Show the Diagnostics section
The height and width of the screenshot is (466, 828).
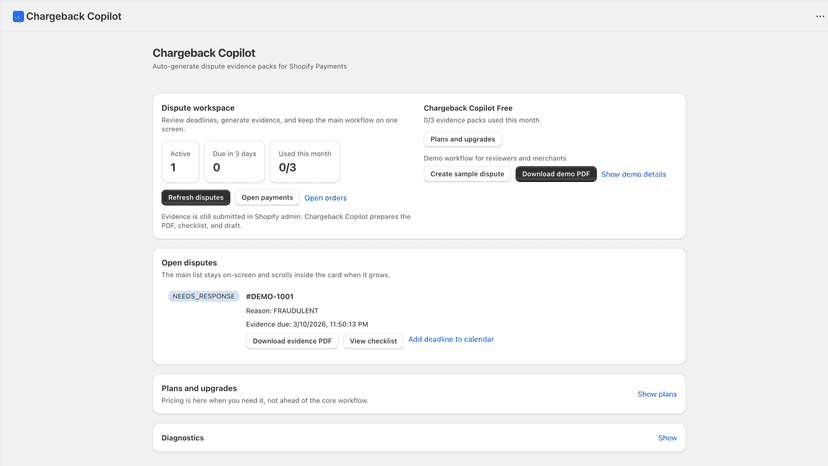coord(667,438)
